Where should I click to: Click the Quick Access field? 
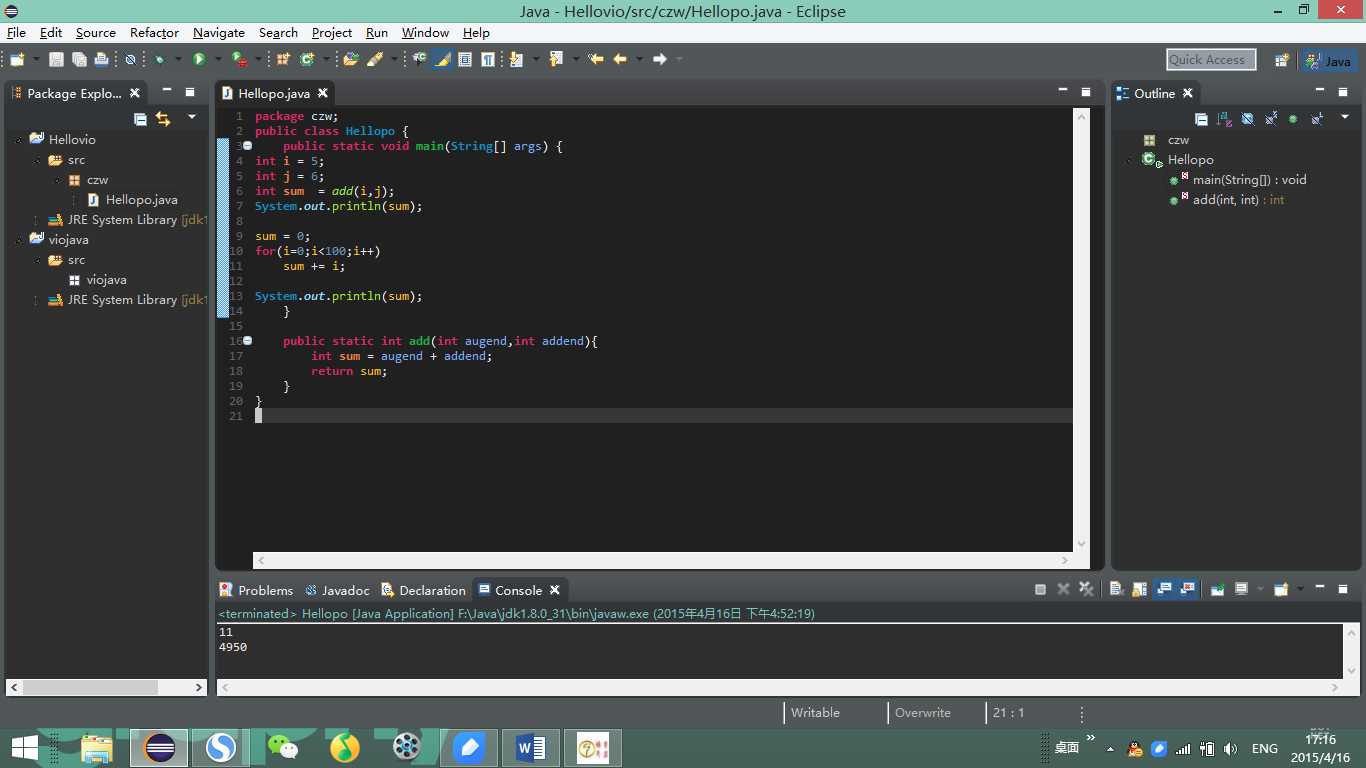pos(1210,60)
